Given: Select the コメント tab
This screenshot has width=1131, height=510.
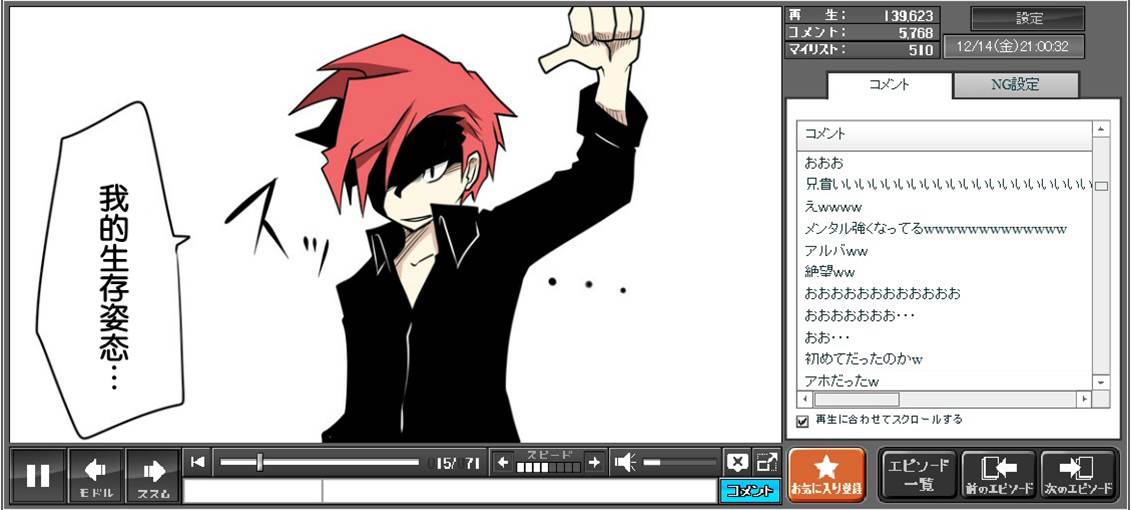Looking at the screenshot, I should (889, 85).
